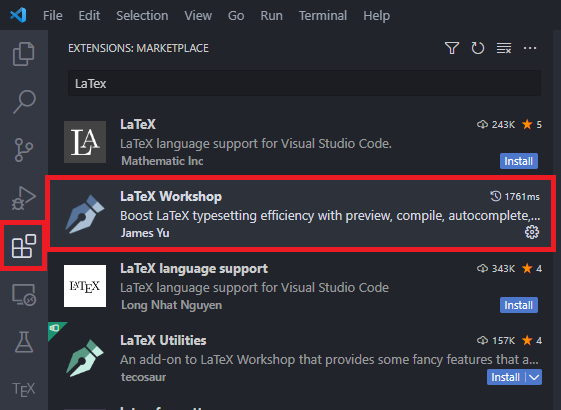Click the LaTeX Workshop pen nib icon

(85, 214)
